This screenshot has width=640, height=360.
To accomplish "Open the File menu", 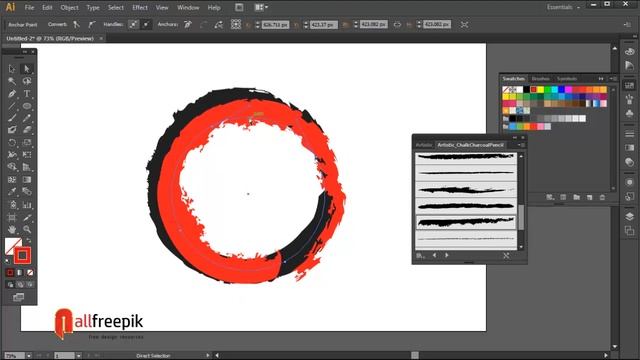I will [29, 7].
